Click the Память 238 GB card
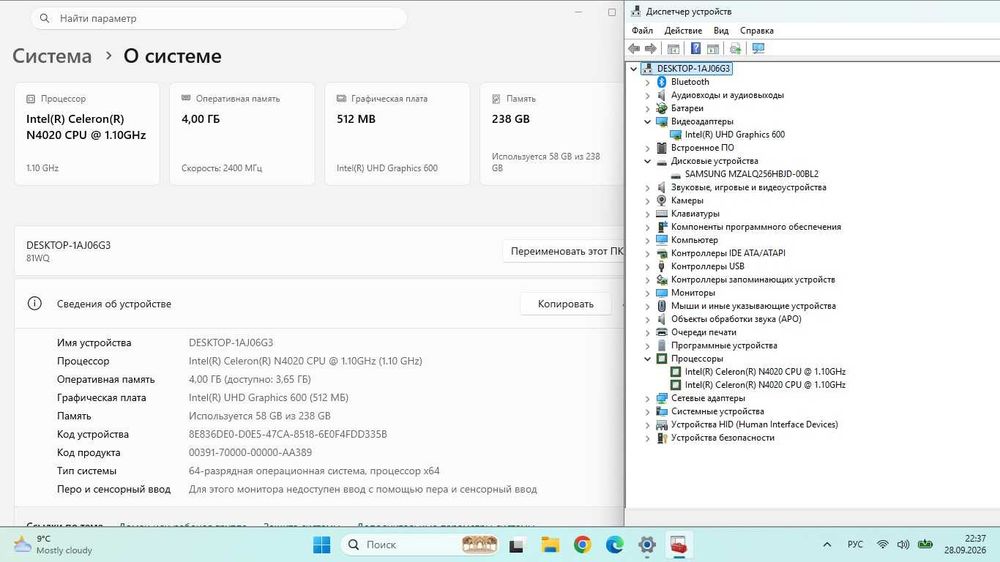This screenshot has width=1000, height=562. 552,134
